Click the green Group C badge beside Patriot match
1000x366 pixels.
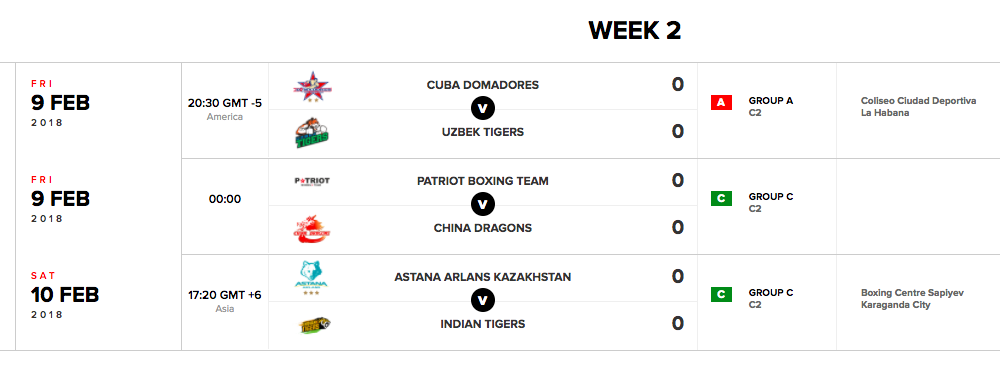click(x=721, y=198)
